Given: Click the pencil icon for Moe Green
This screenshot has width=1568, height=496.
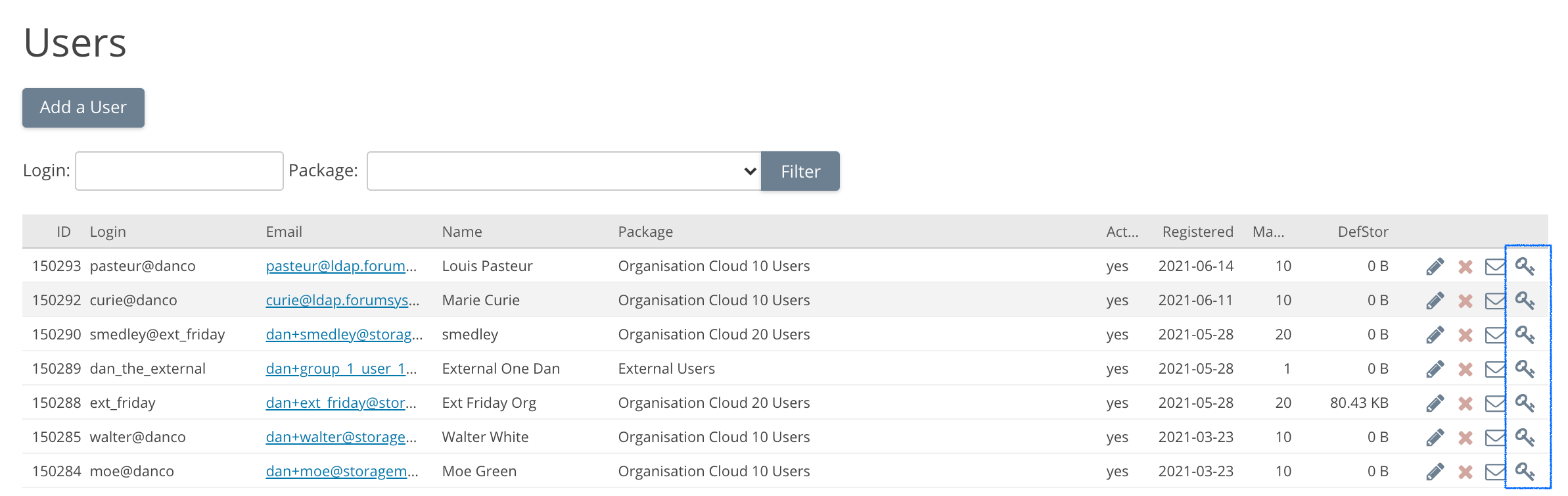Looking at the screenshot, I should (1435, 472).
